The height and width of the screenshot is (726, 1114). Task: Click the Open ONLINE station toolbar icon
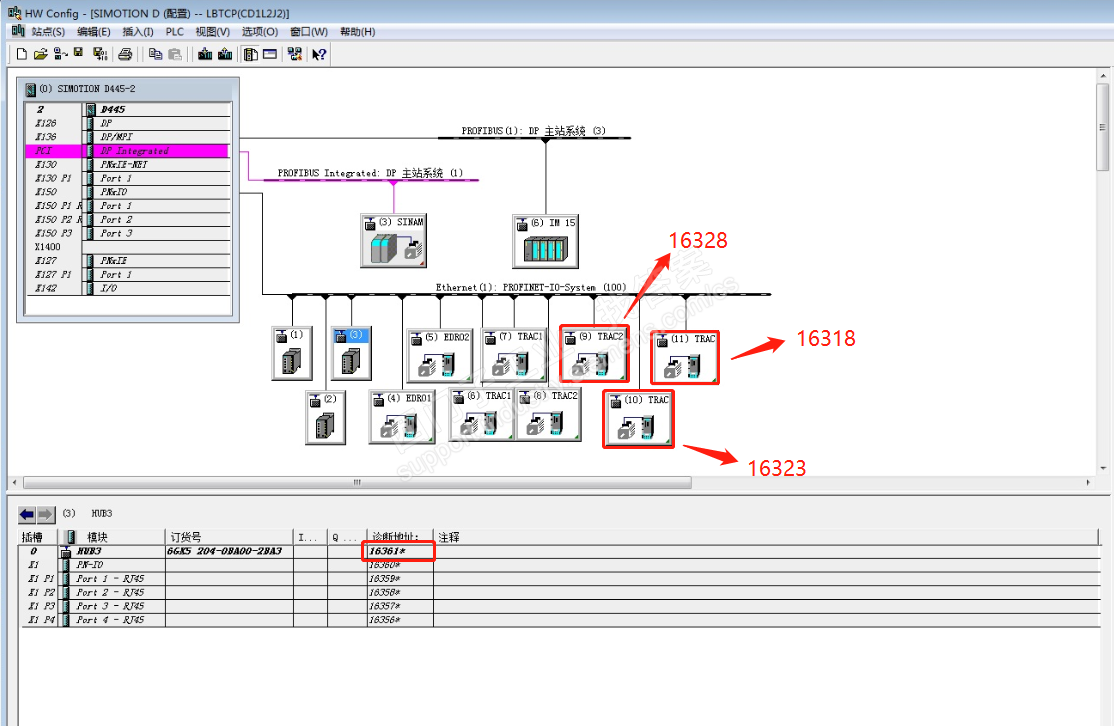point(60,54)
